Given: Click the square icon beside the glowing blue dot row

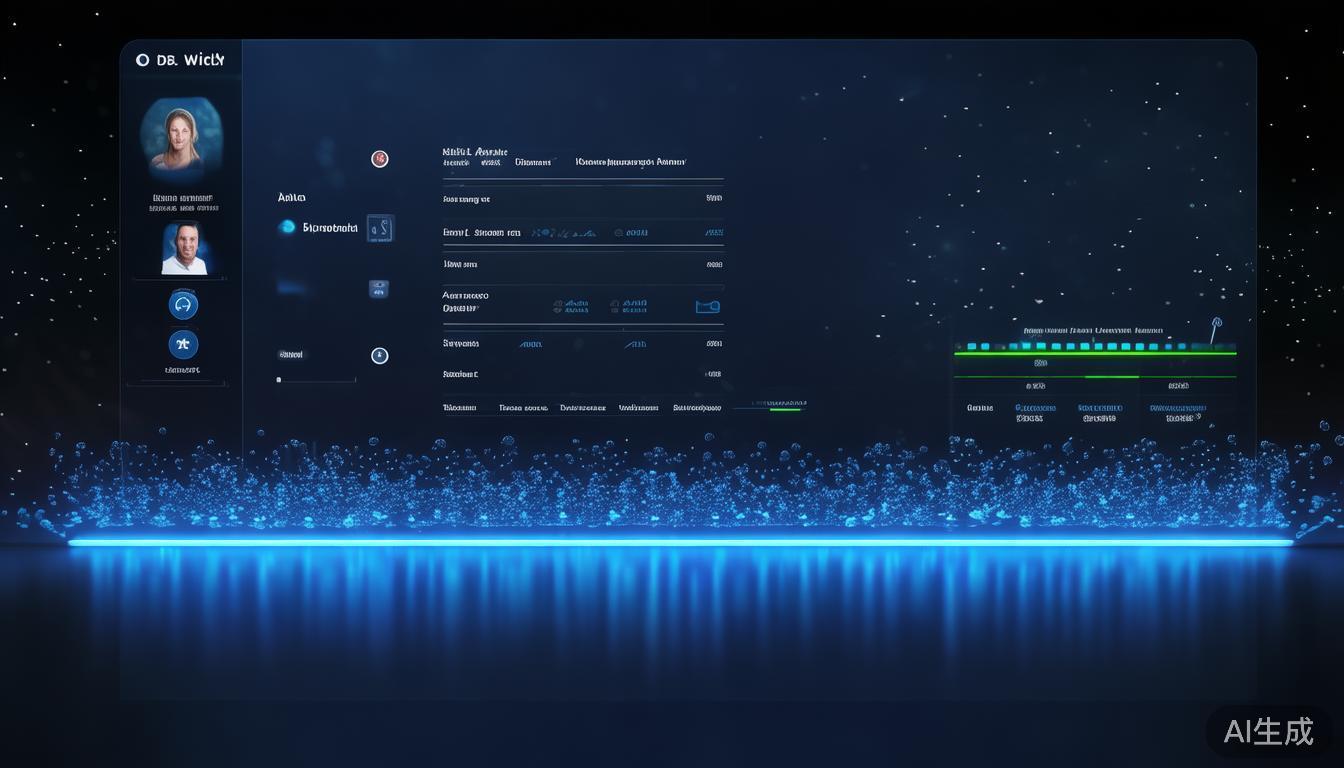Looking at the screenshot, I should [x=380, y=229].
